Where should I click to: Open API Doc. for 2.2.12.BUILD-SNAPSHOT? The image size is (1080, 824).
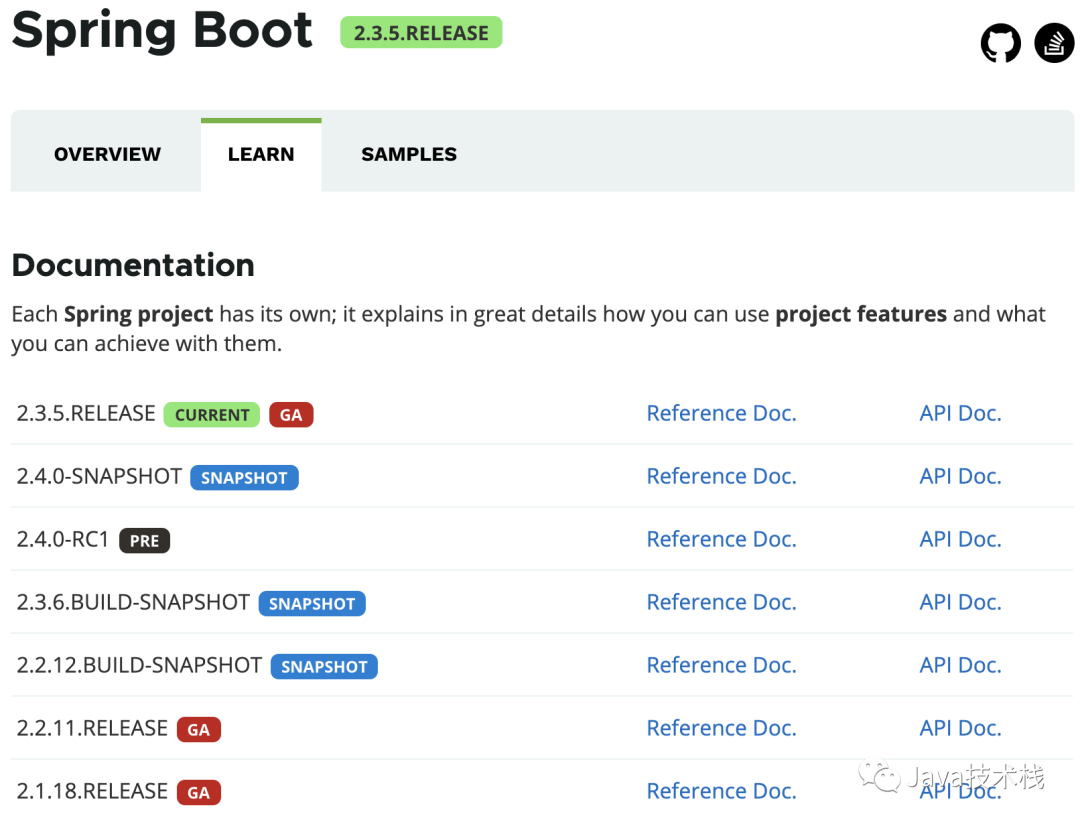pos(960,665)
